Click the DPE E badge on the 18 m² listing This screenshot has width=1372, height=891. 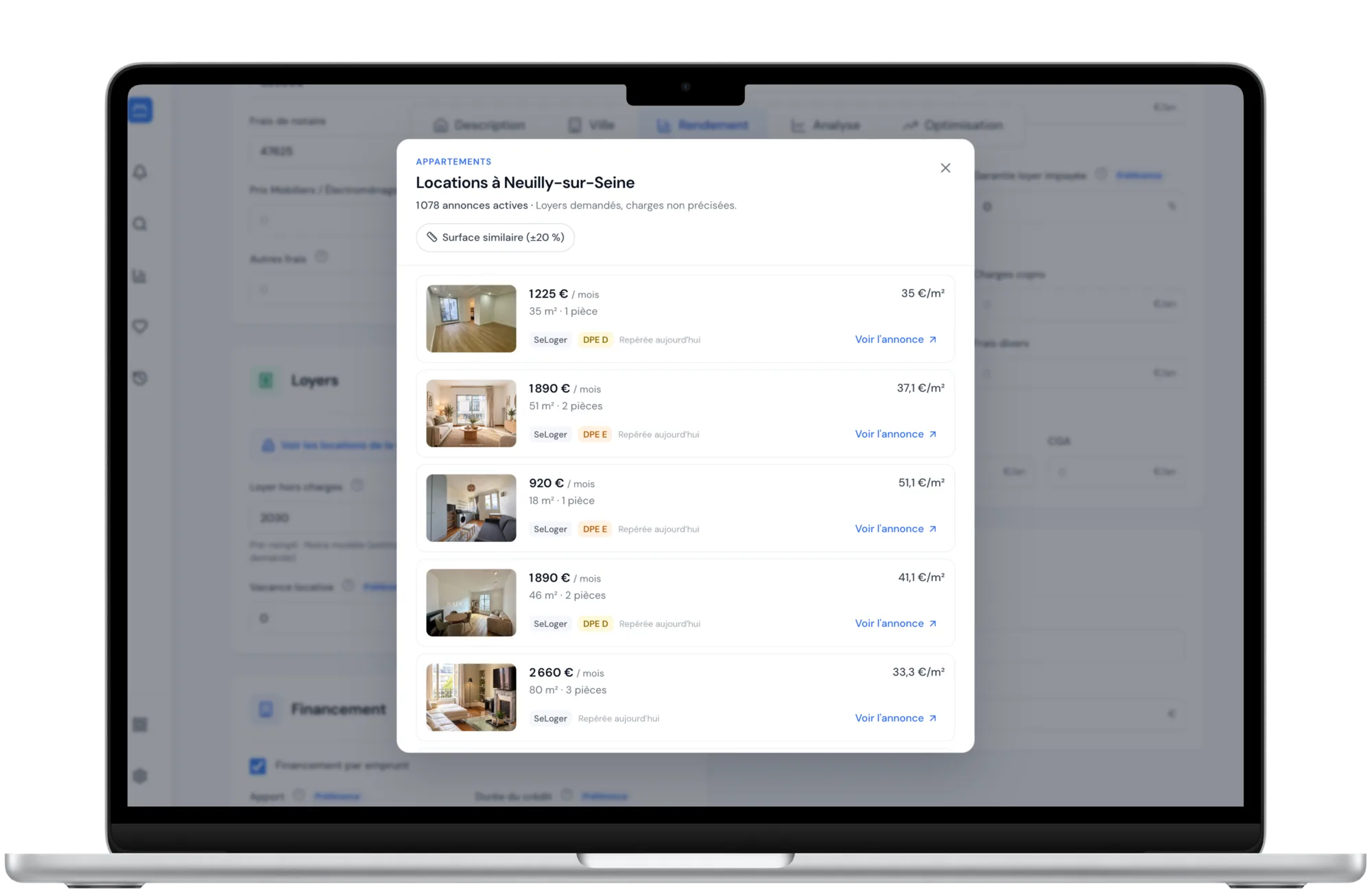pyautogui.click(x=595, y=530)
